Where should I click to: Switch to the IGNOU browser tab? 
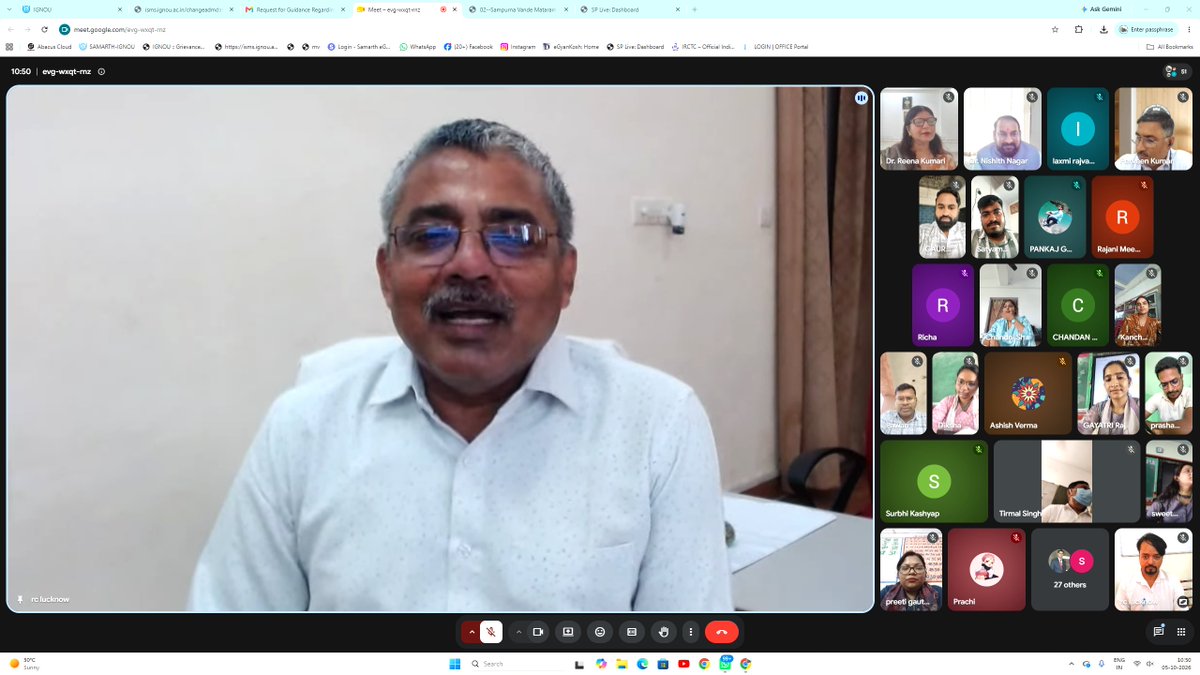(x=70, y=9)
